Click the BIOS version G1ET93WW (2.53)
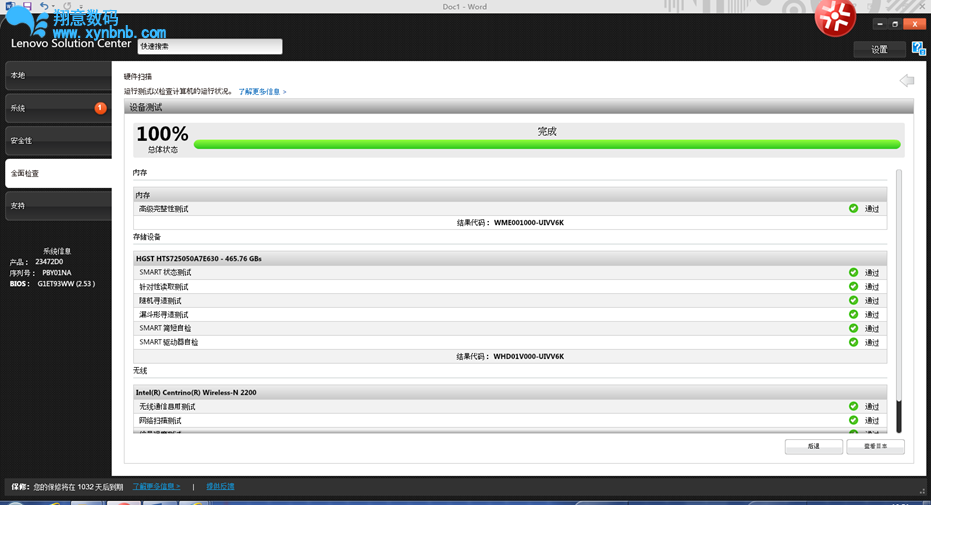Viewport: 960px width, 540px height. pyautogui.click(x=66, y=284)
